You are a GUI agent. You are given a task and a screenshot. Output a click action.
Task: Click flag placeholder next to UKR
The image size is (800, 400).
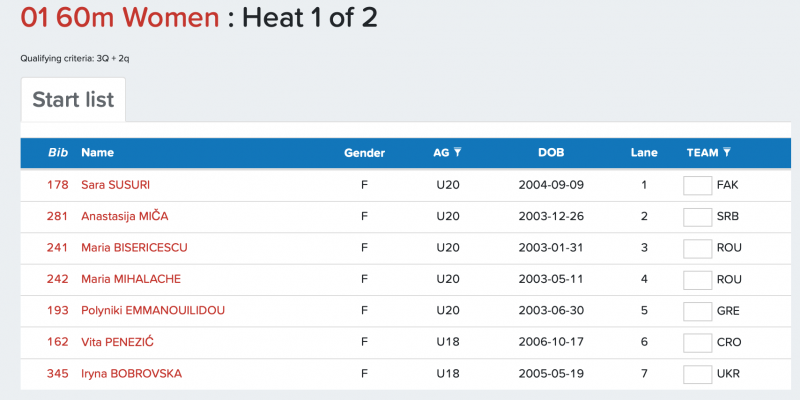[697, 374]
